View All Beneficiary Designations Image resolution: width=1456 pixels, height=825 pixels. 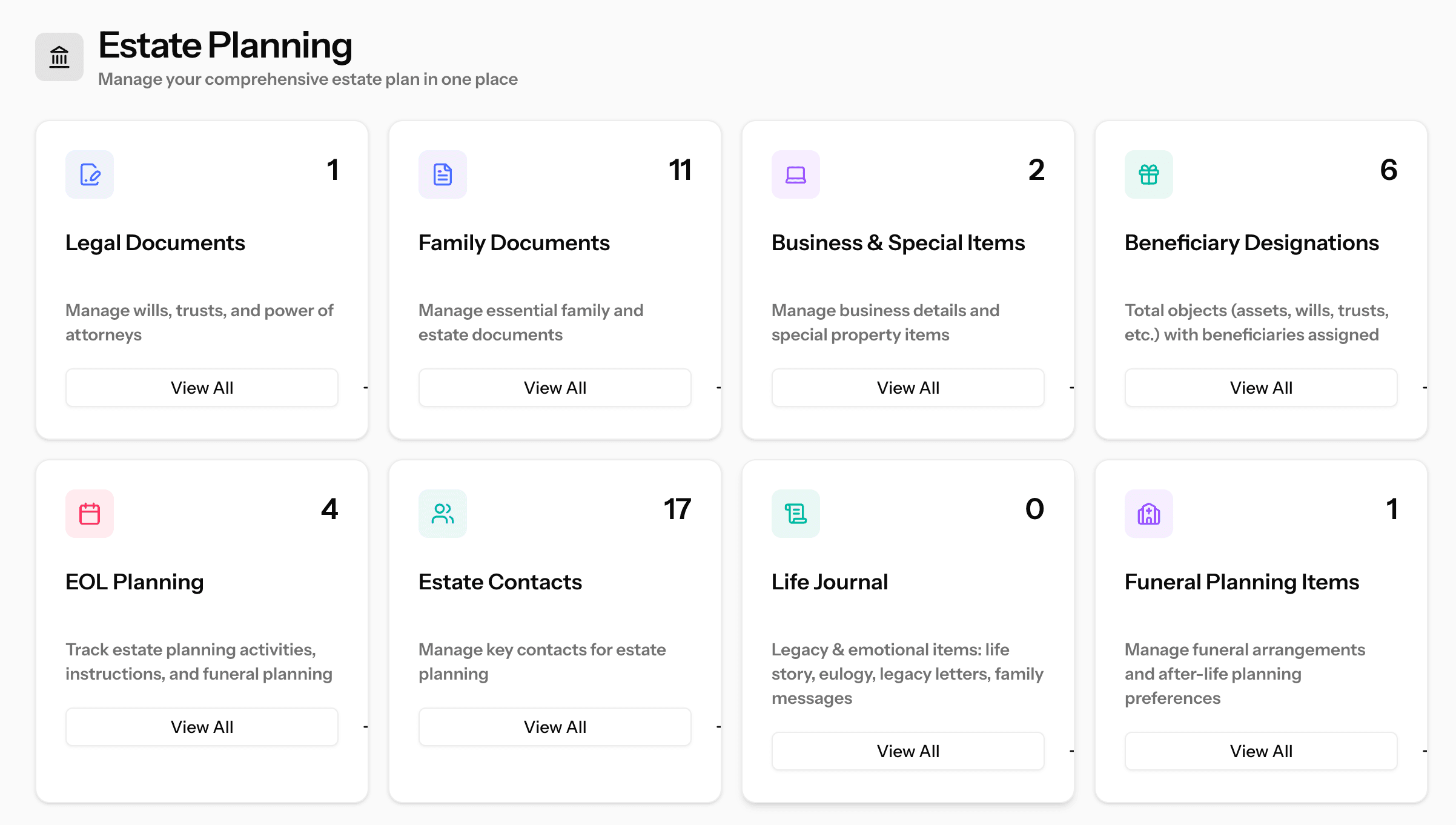click(x=1260, y=388)
